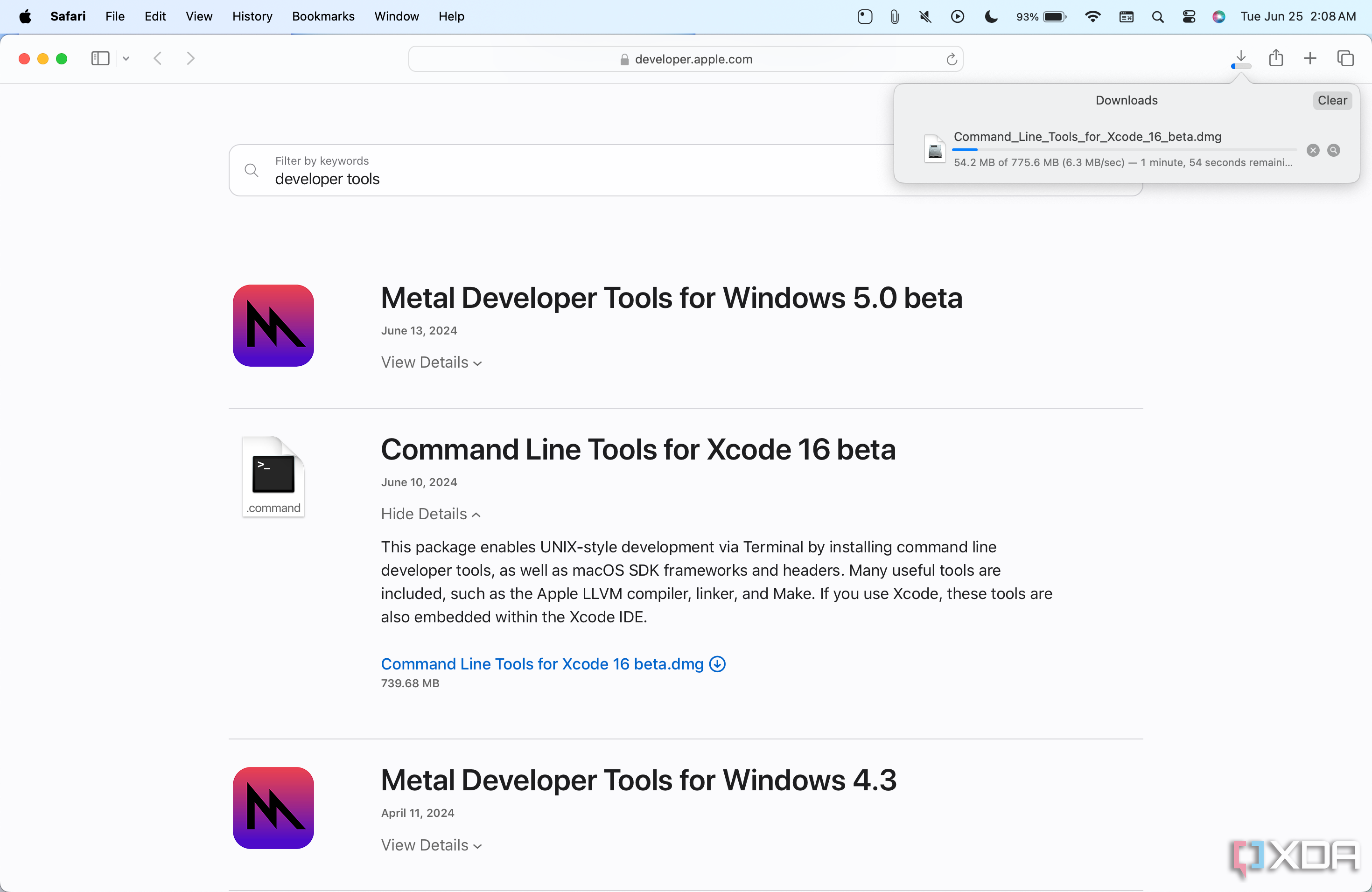The width and height of the screenshot is (1372, 892).
Task: Go back with the back arrow
Action: click(x=157, y=58)
